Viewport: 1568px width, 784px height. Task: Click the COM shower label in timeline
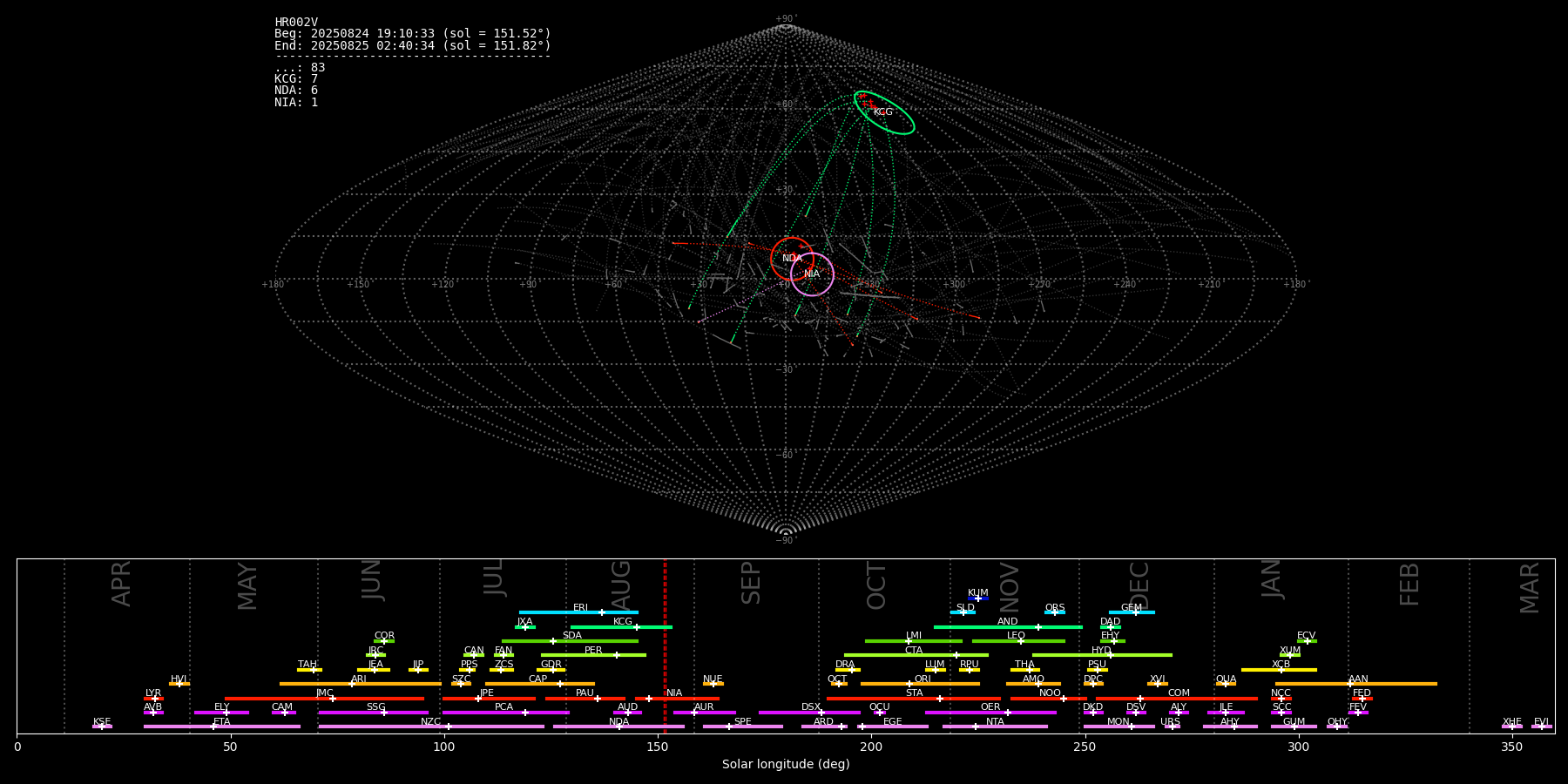coord(1179,693)
